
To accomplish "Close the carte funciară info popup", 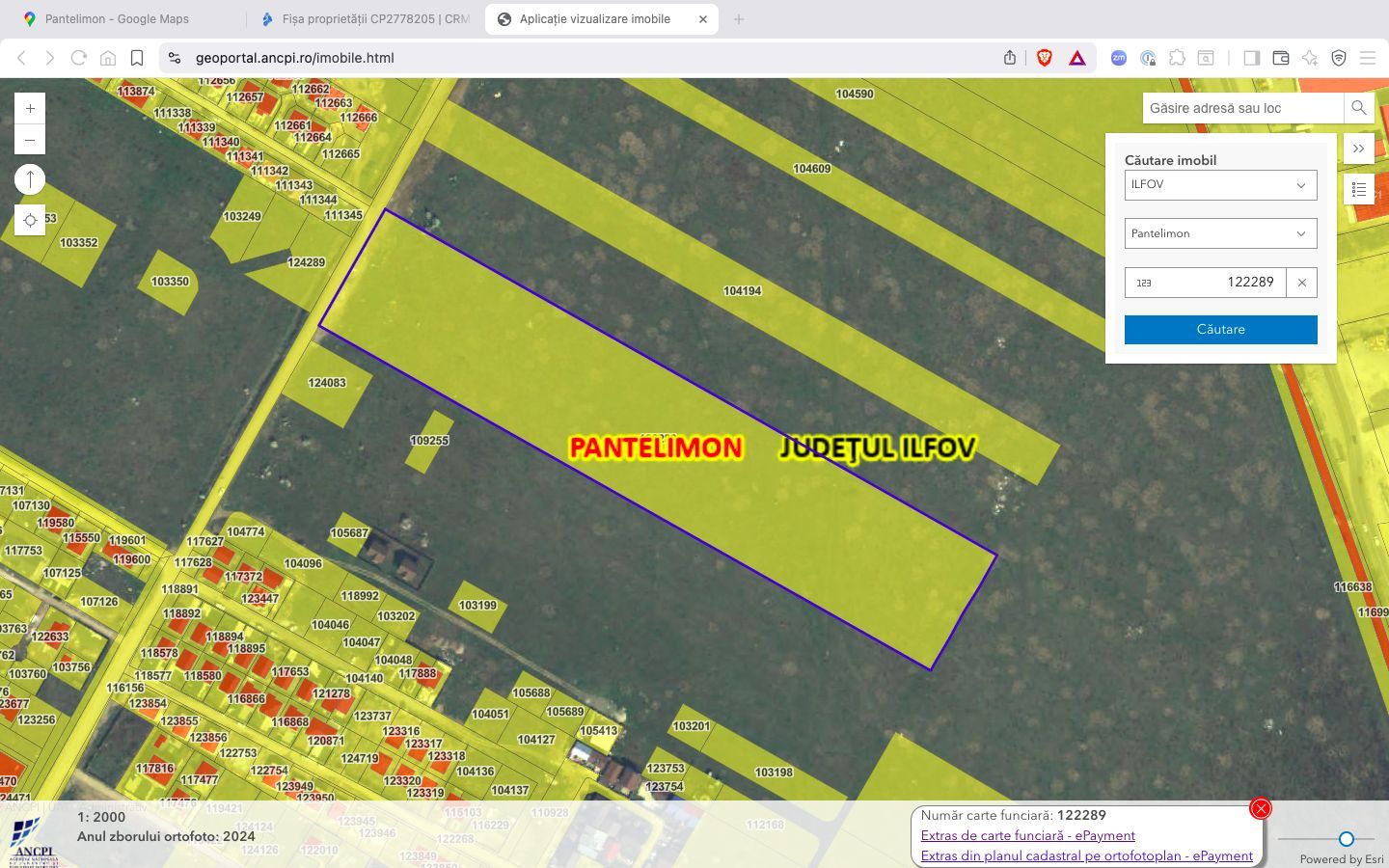I will (1260, 809).
